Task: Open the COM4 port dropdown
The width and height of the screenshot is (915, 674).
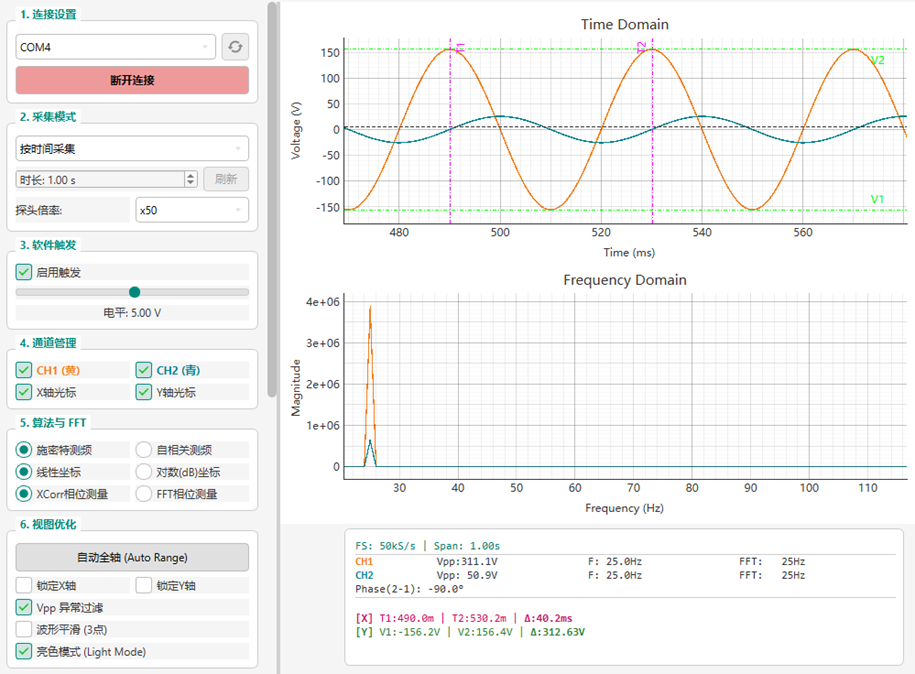Action: click(x=116, y=47)
